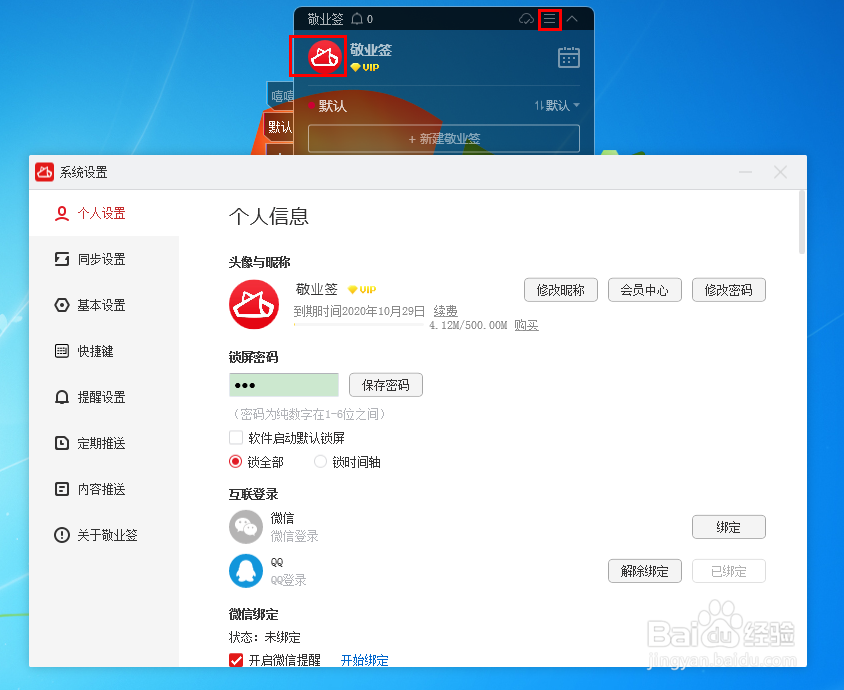Click the red avatar in the widget
Viewport: 844px width, 690px height.
(x=325, y=56)
